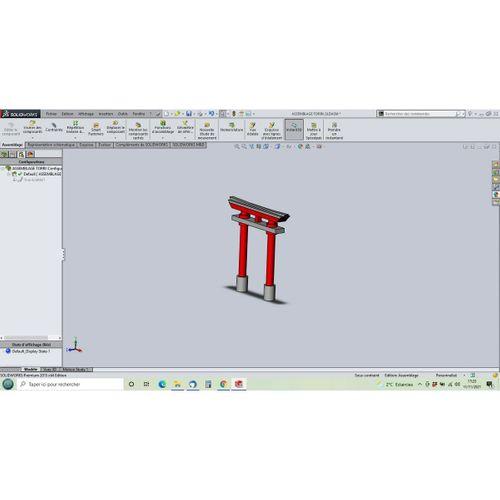Open the Fichier menu
The image size is (500, 500).
(51, 114)
